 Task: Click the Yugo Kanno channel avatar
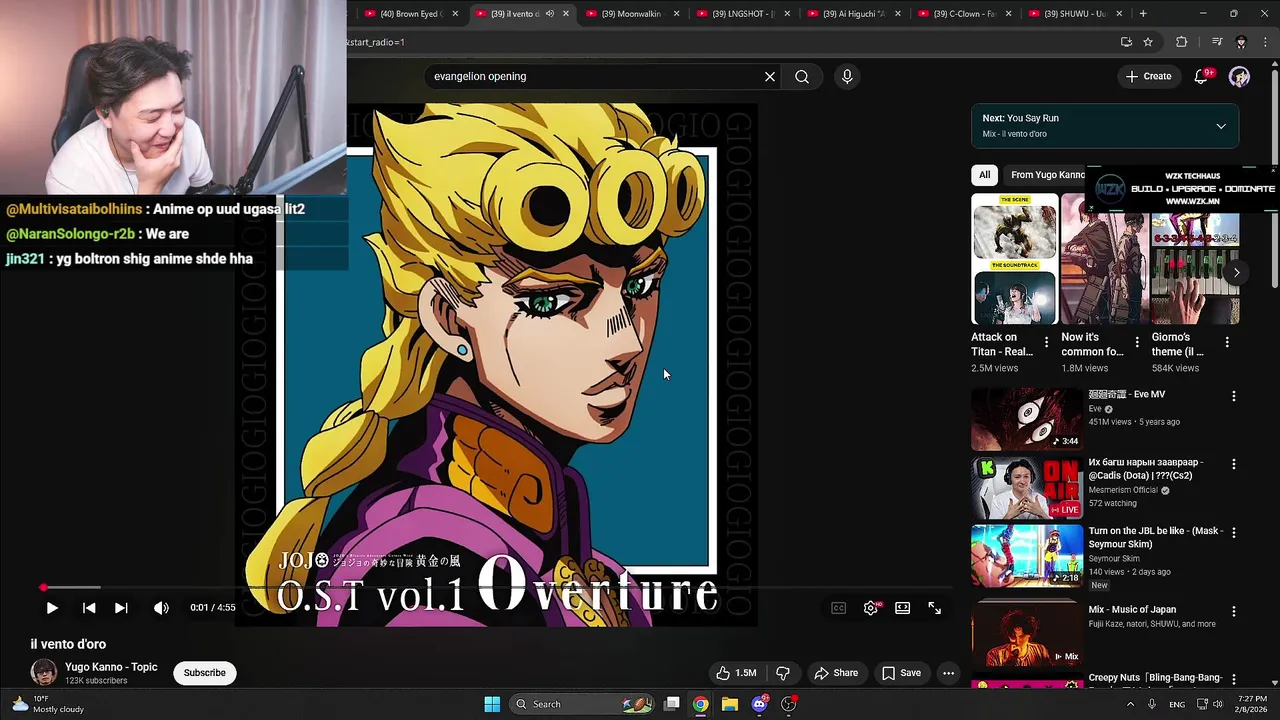coord(44,673)
